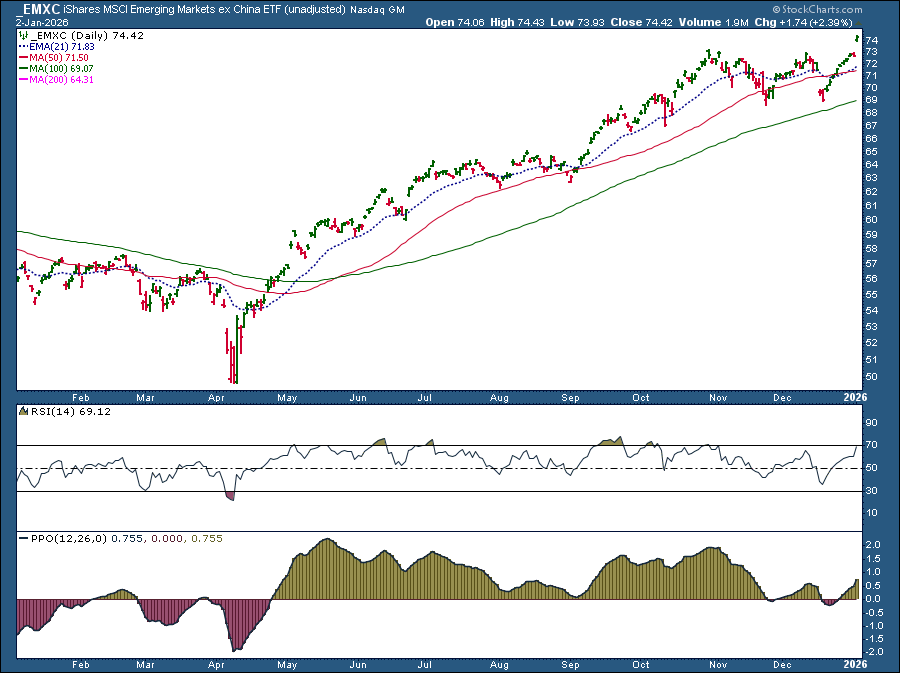Viewport: 900px width, 673px height.
Task: Click the 74 mark on the price scale
Action: click(873, 39)
